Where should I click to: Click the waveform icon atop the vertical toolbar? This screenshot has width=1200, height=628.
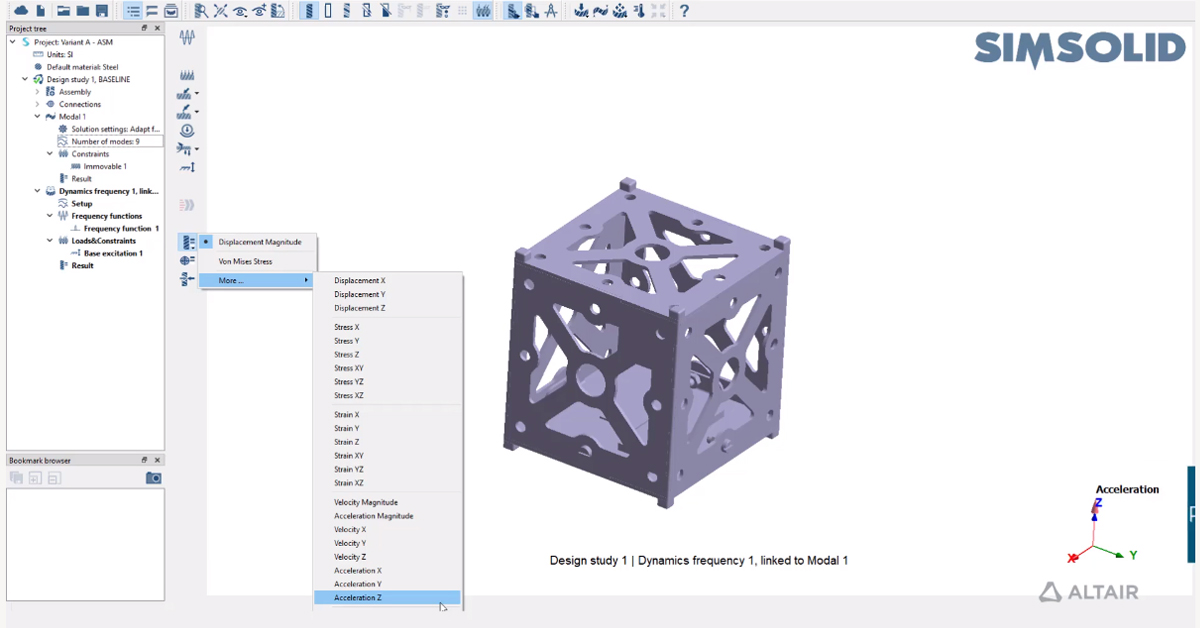click(187, 37)
